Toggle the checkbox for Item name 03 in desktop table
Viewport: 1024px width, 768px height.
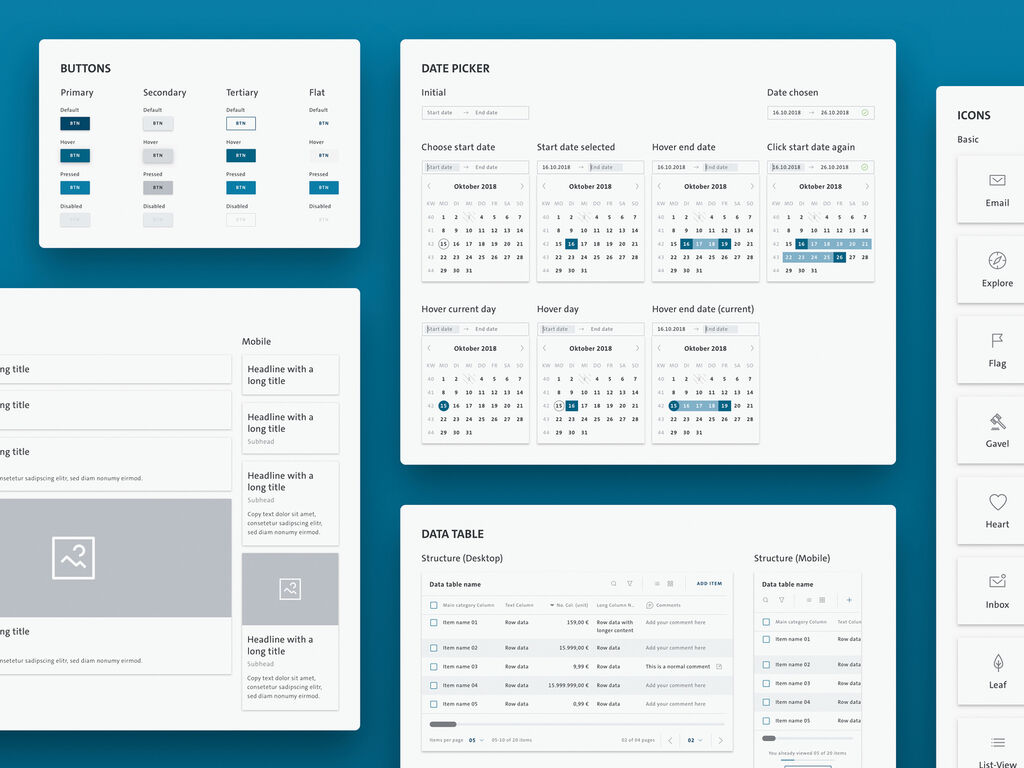pos(434,667)
